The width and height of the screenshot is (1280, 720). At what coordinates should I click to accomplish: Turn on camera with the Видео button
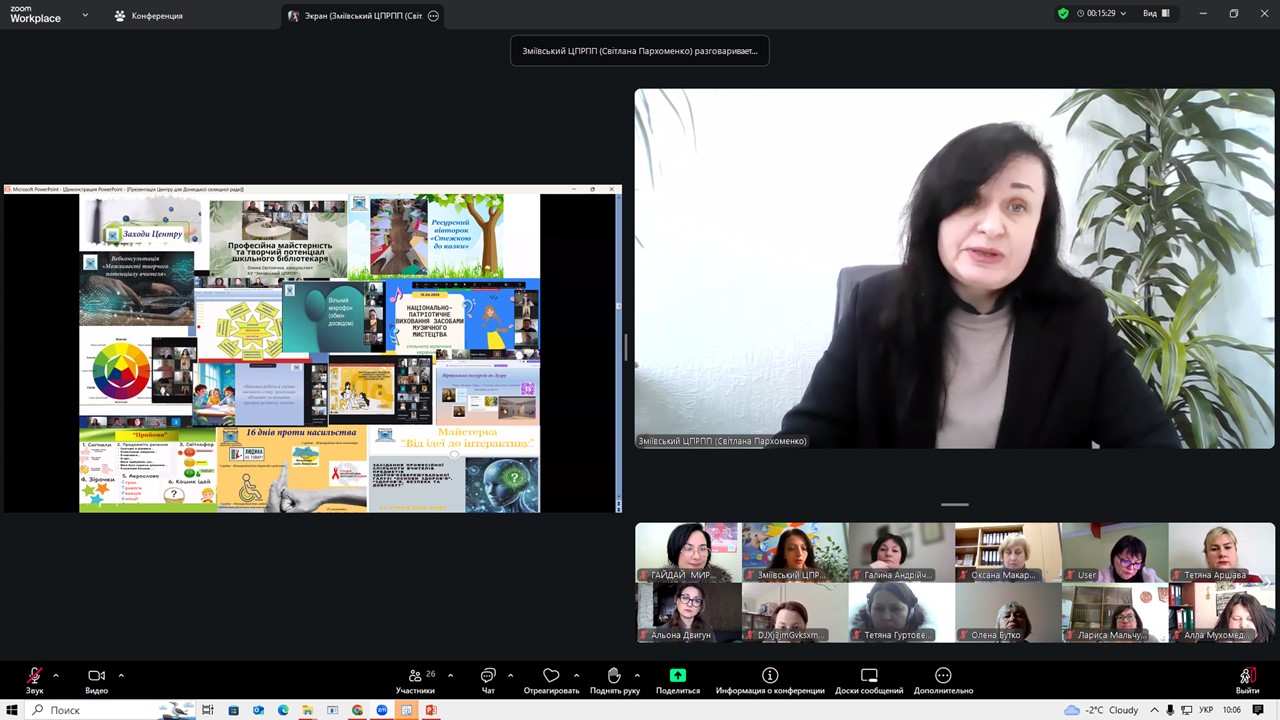point(96,676)
